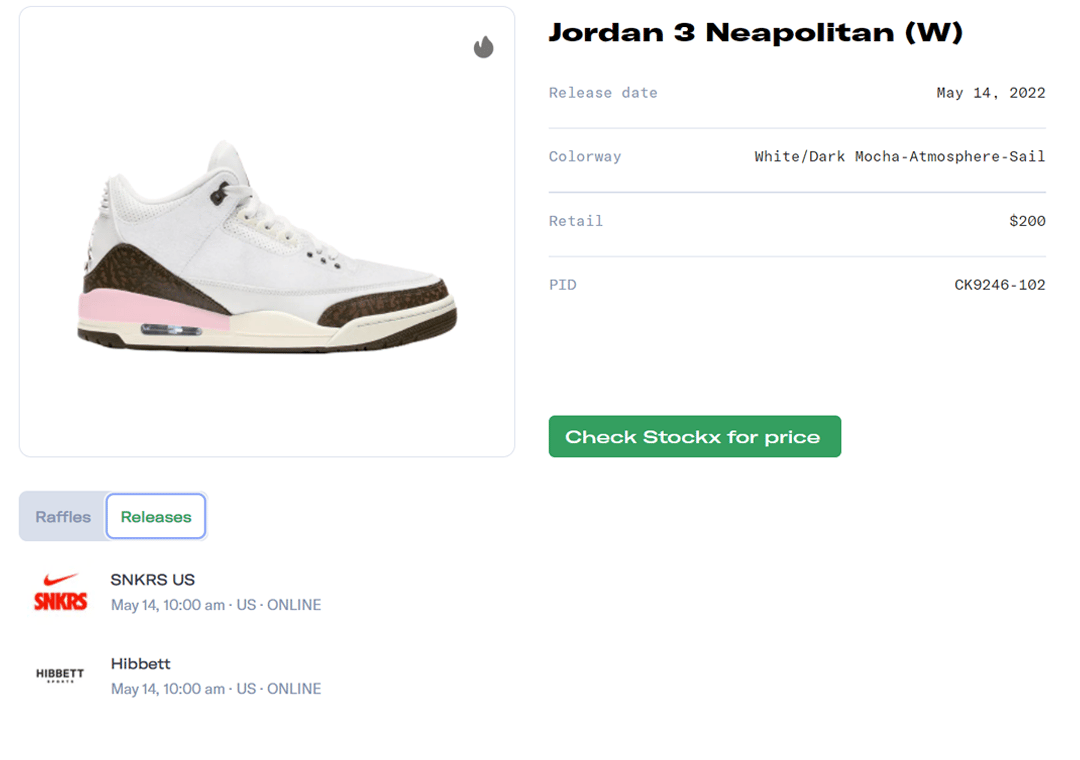Click the Jordan 3 Neapolitan (W) title
The width and height of the screenshot is (1080, 760).
click(x=755, y=33)
